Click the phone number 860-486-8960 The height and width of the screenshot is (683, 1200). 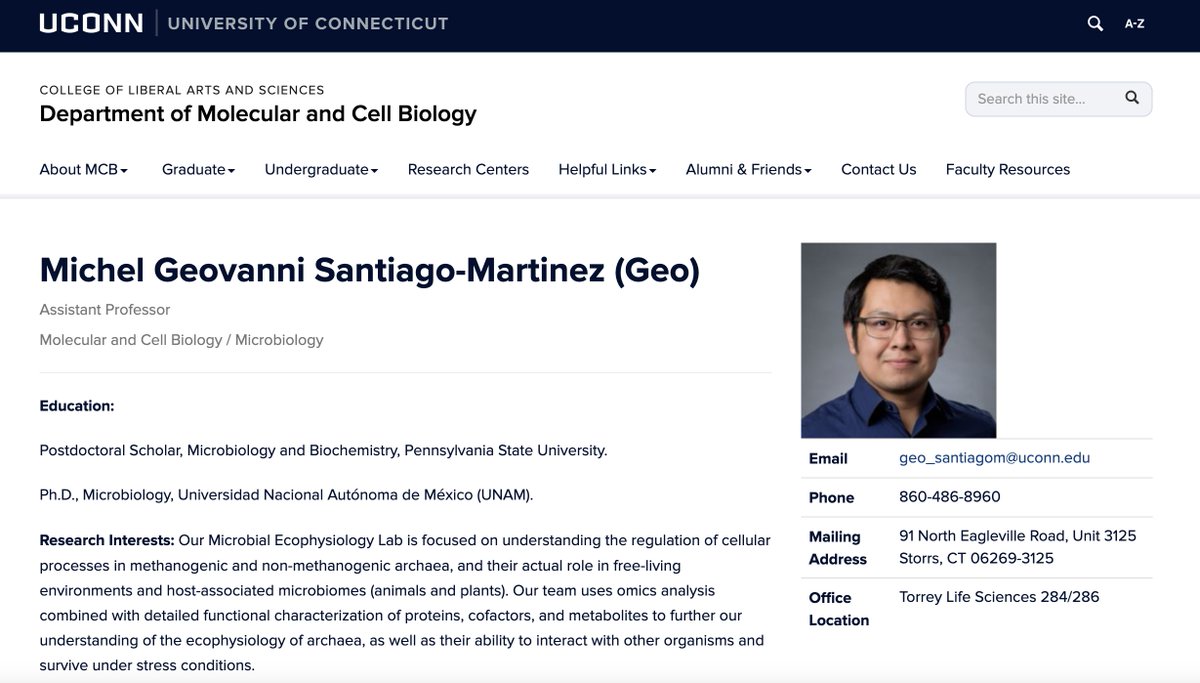point(949,497)
